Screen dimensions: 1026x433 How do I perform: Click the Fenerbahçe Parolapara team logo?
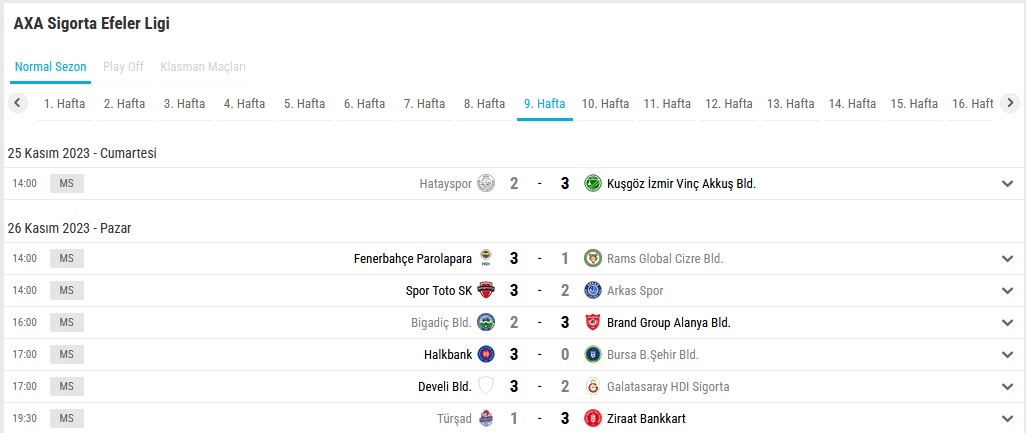[x=486, y=258]
